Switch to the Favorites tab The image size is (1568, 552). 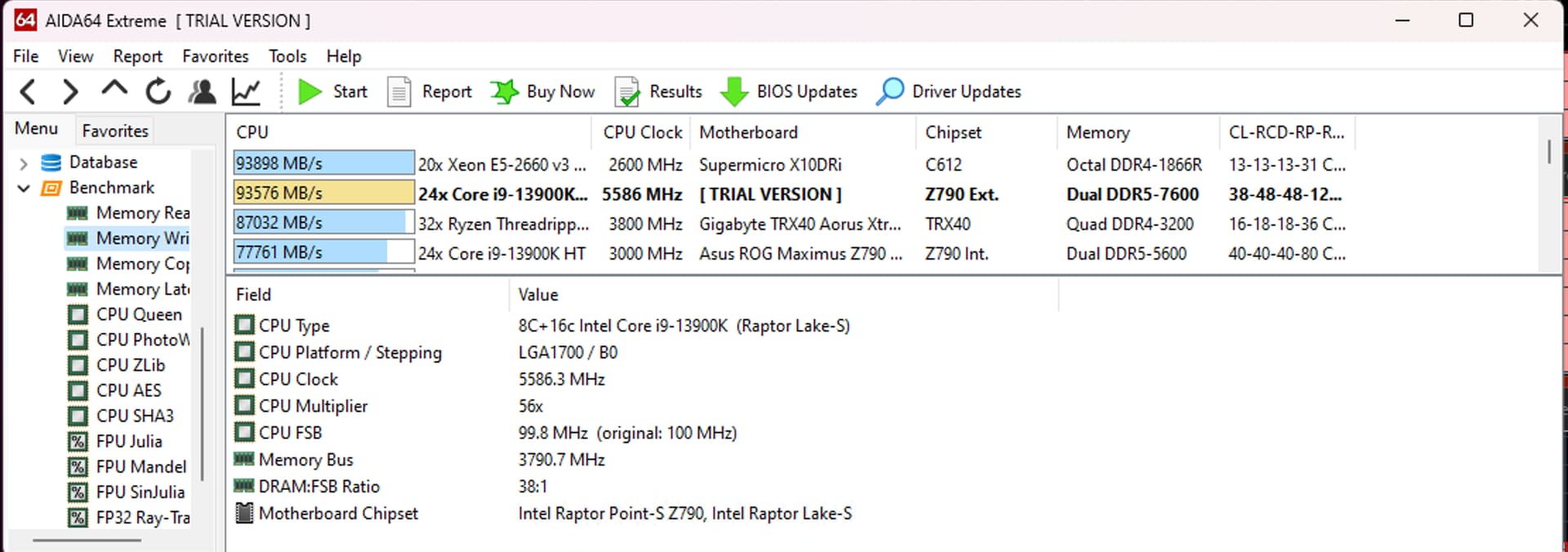(115, 131)
